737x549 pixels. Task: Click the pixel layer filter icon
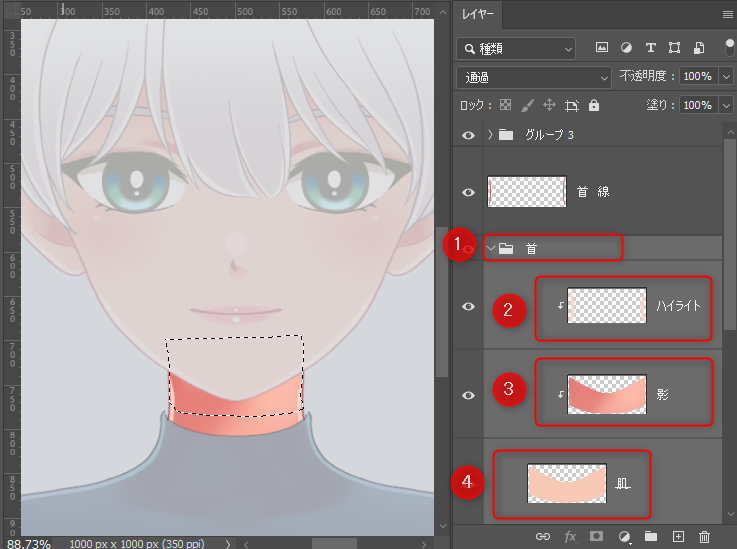[602, 47]
